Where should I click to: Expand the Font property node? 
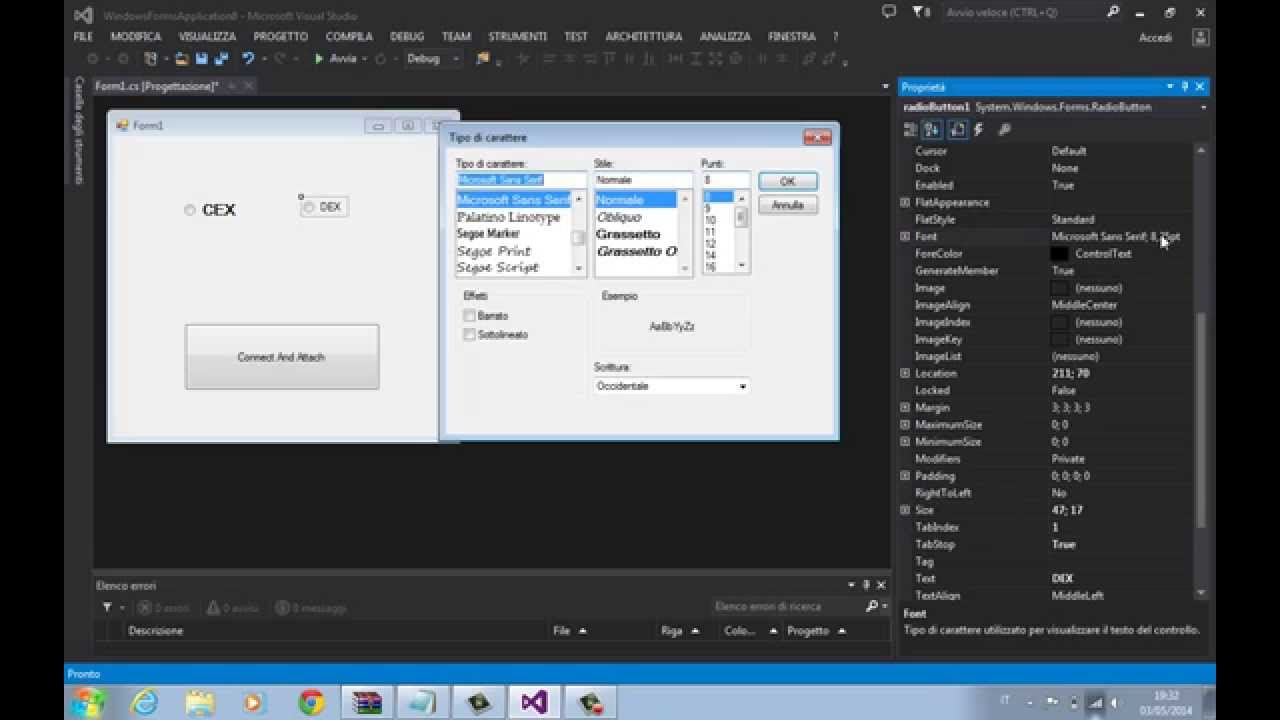coord(905,237)
